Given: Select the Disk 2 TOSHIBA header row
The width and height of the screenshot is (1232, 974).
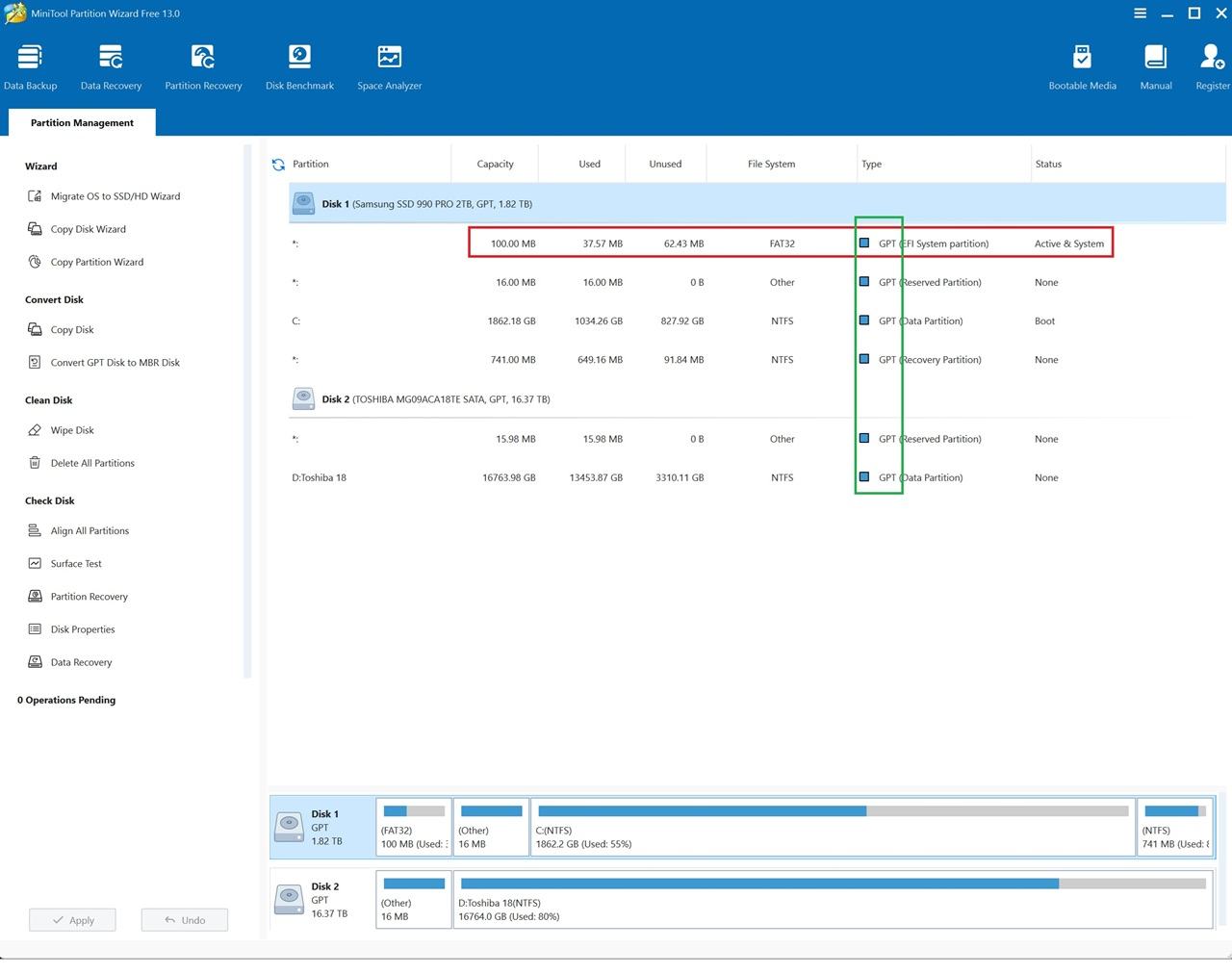Looking at the screenshot, I should pyautogui.click(x=757, y=398).
